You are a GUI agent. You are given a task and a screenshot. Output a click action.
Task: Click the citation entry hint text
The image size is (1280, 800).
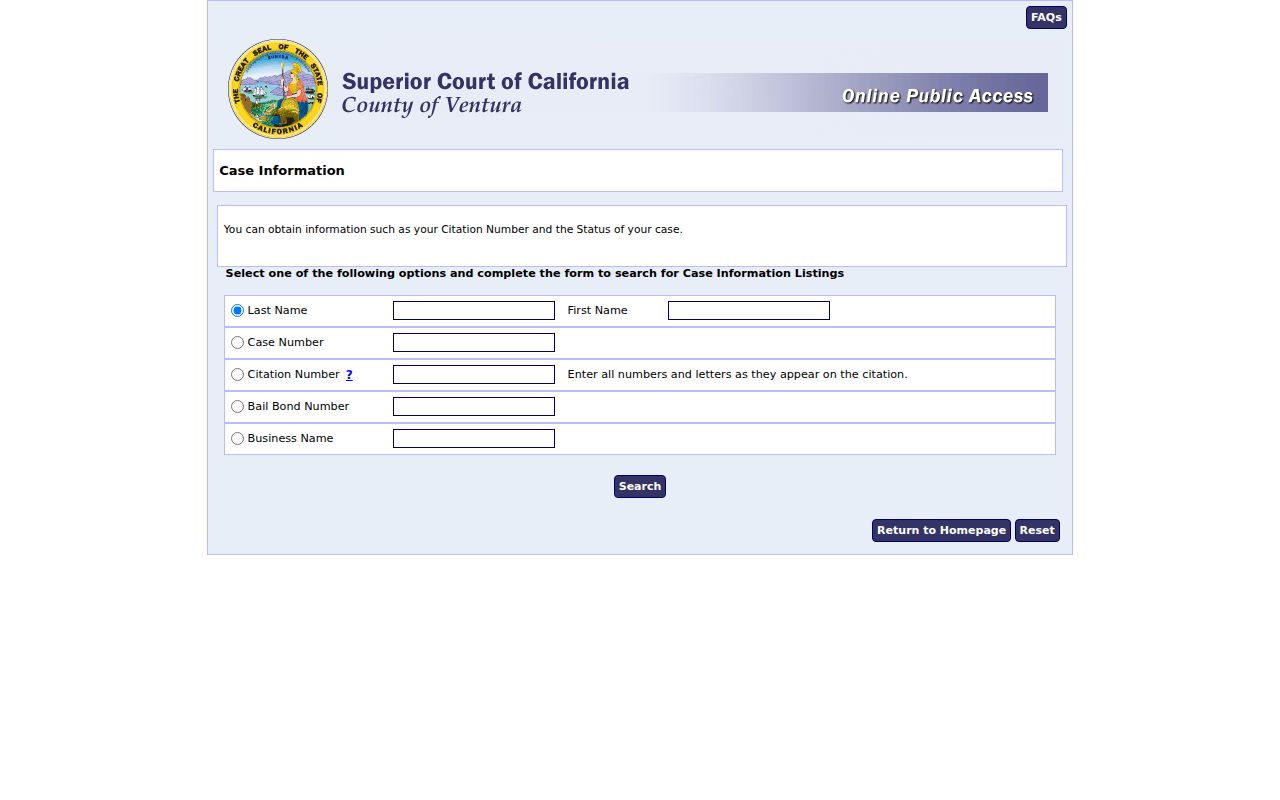737,375
